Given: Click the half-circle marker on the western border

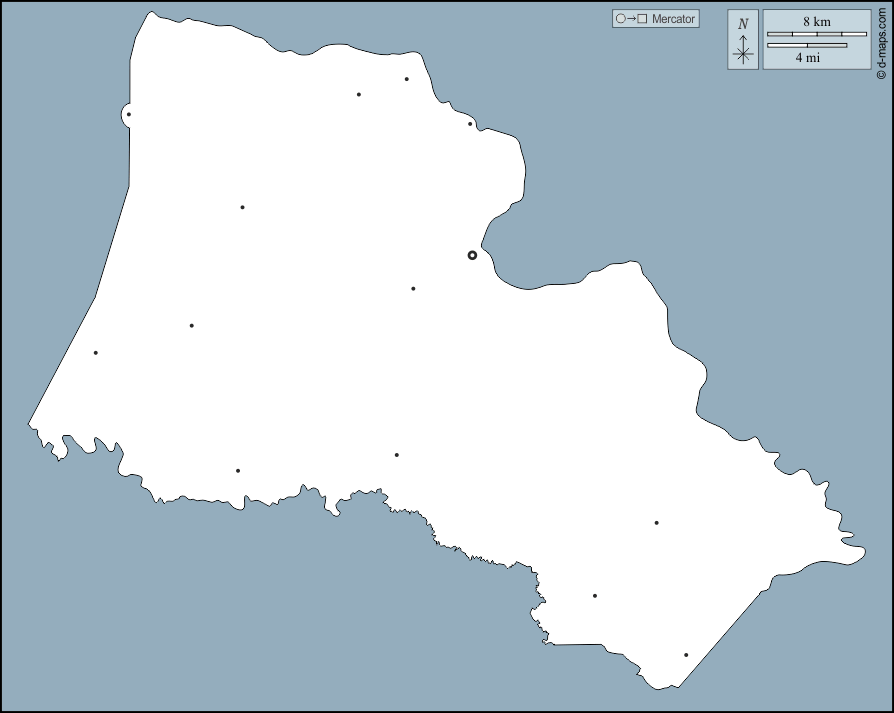Looking at the screenshot, I should pos(127,114).
